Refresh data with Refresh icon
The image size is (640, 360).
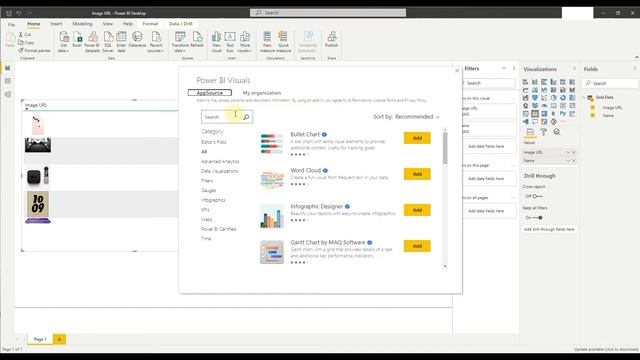(x=197, y=40)
